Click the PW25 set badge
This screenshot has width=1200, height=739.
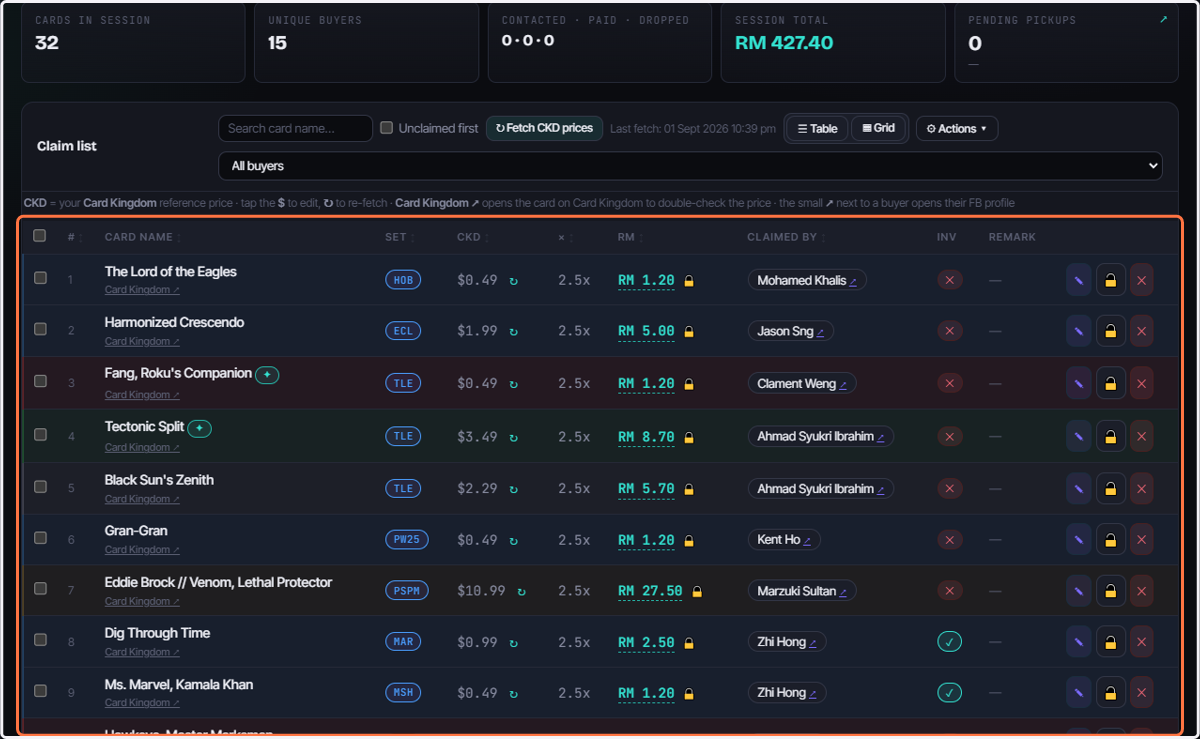click(407, 540)
